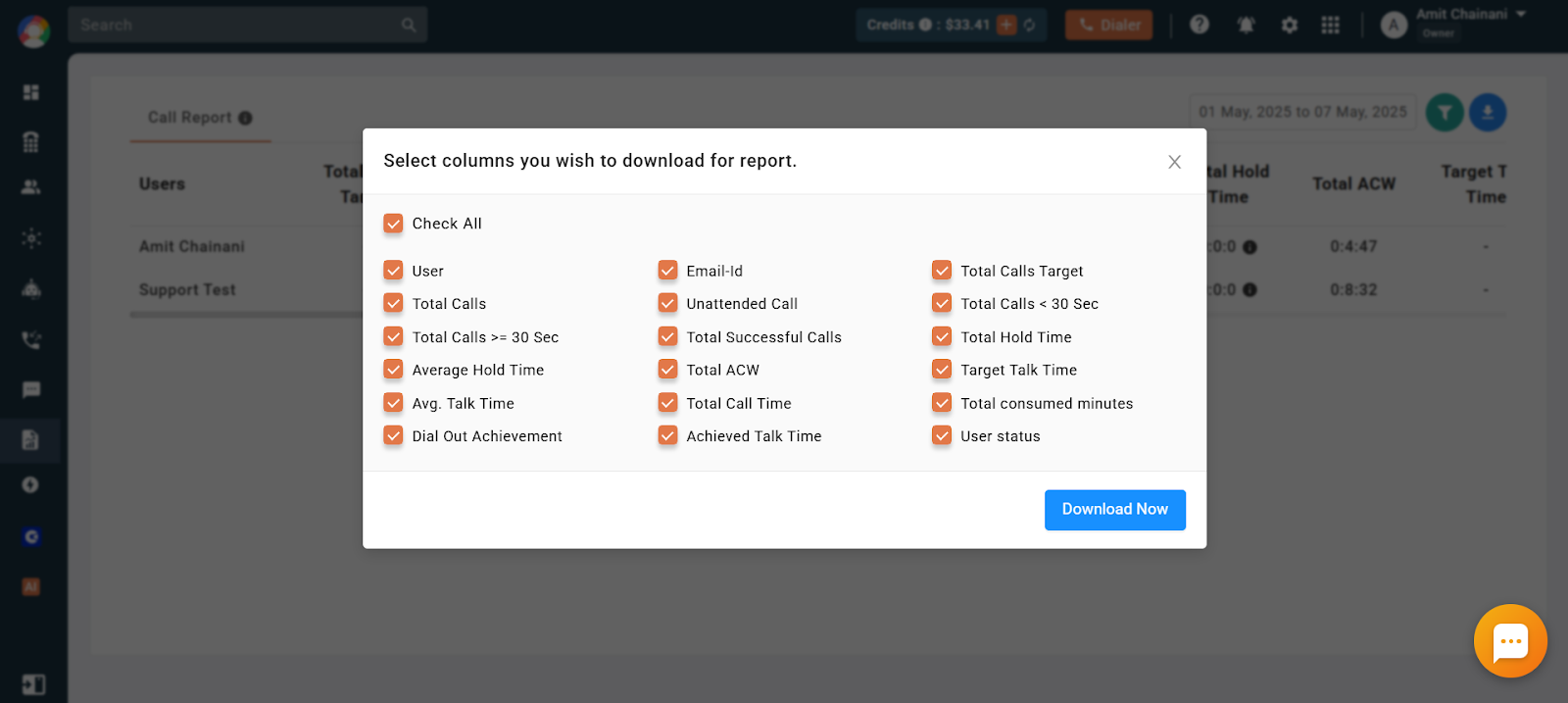
Task: Toggle Unattended Call checkbox
Action: [x=667, y=304]
